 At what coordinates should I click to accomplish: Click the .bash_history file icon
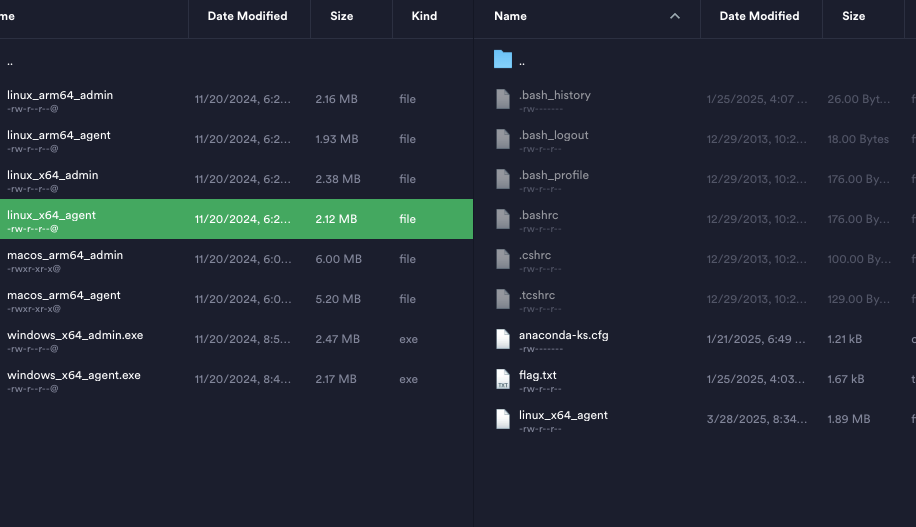(x=502, y=99)
